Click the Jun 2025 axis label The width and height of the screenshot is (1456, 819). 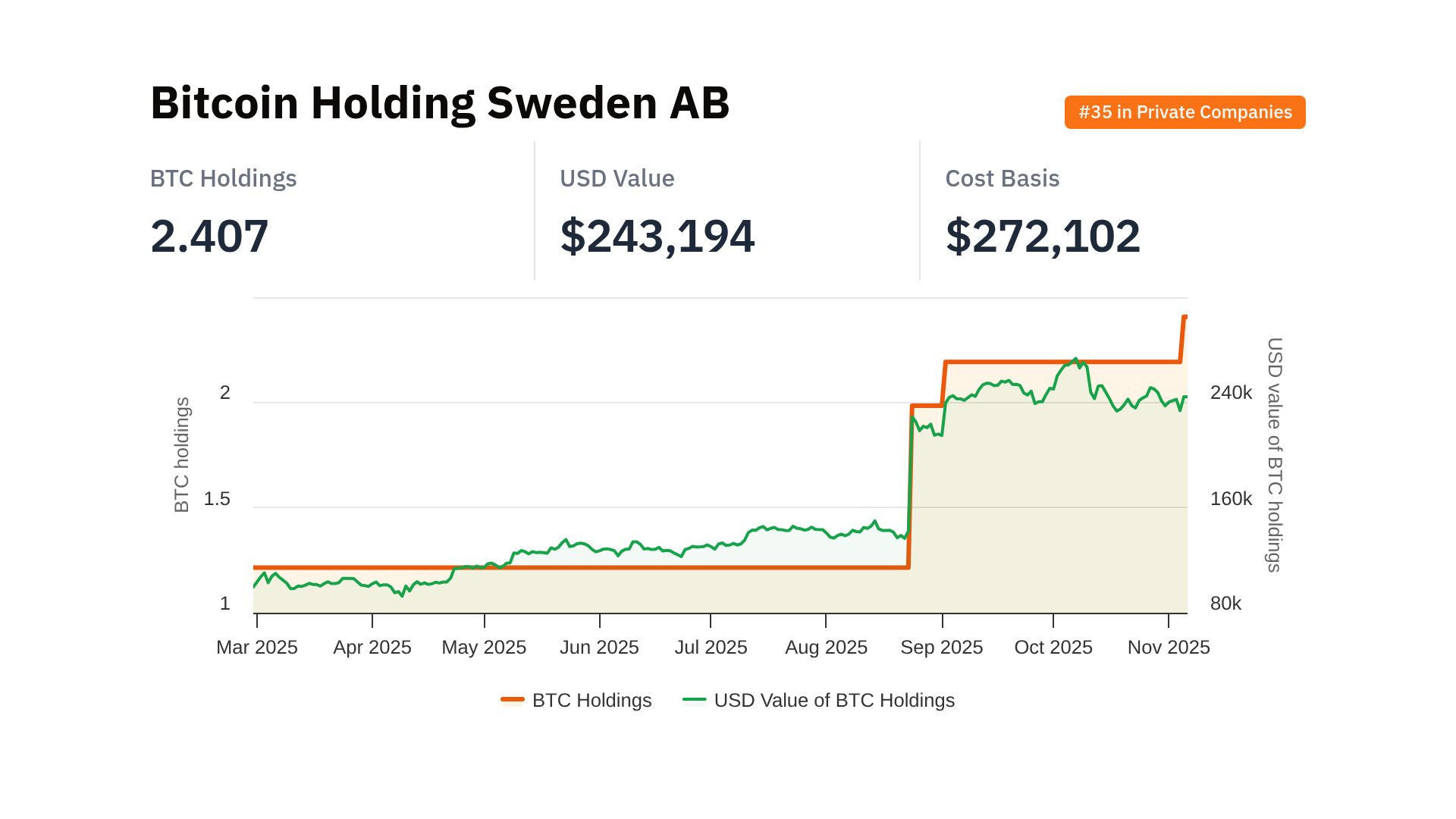[599, 647]
